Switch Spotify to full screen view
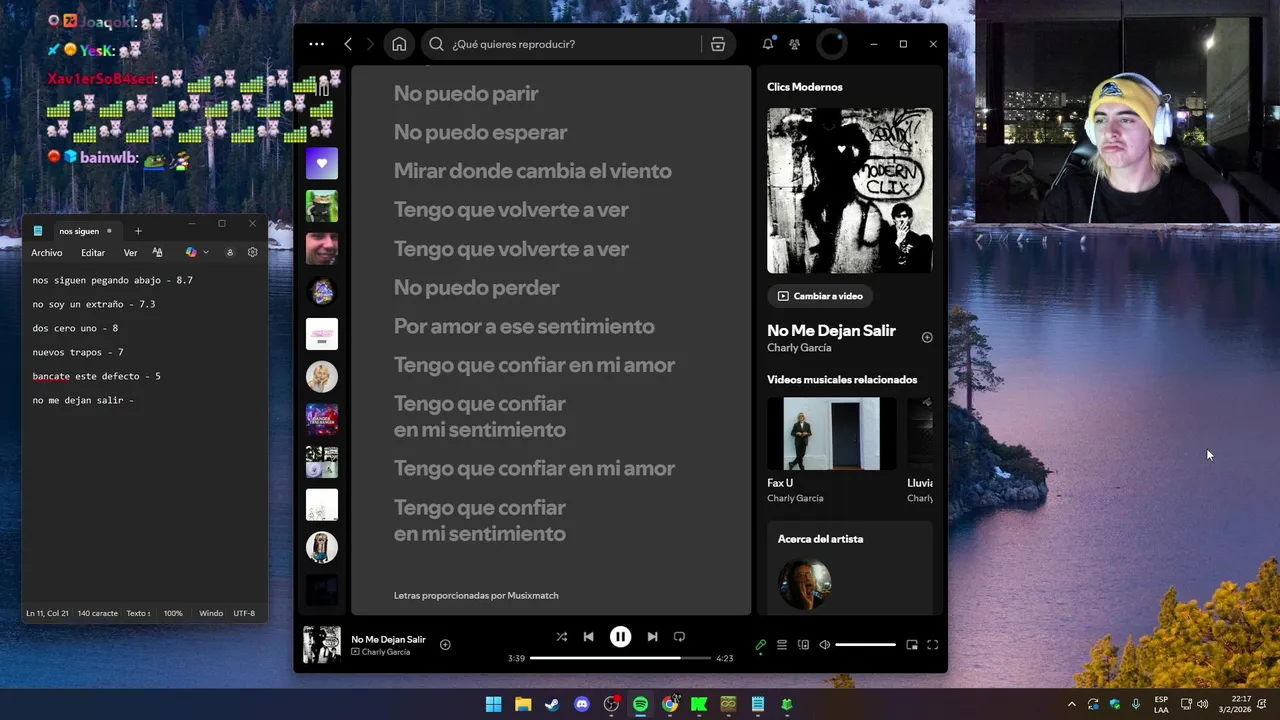The width and height of the screenshot is (1280, 720). (932, 645)
